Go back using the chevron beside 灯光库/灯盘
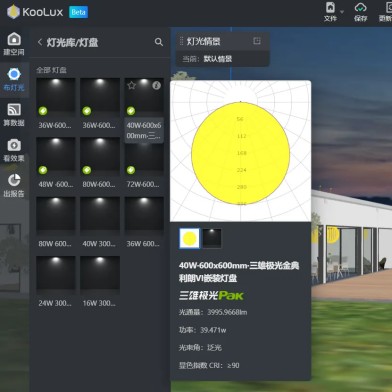This screenshot has height=392, width=392. click(x=40, y=42)
